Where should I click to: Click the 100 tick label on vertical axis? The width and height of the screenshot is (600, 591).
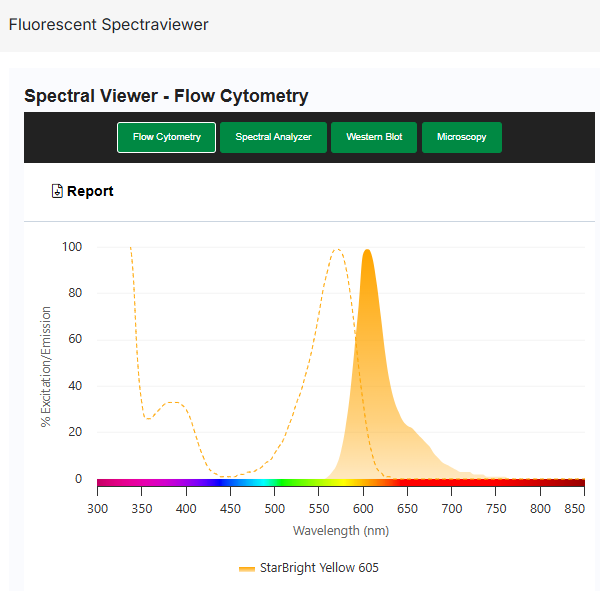click(x=72, y=247)
